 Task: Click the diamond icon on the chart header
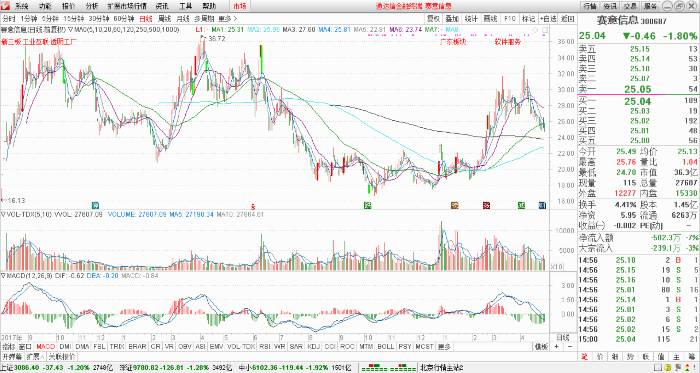(535, 29)
